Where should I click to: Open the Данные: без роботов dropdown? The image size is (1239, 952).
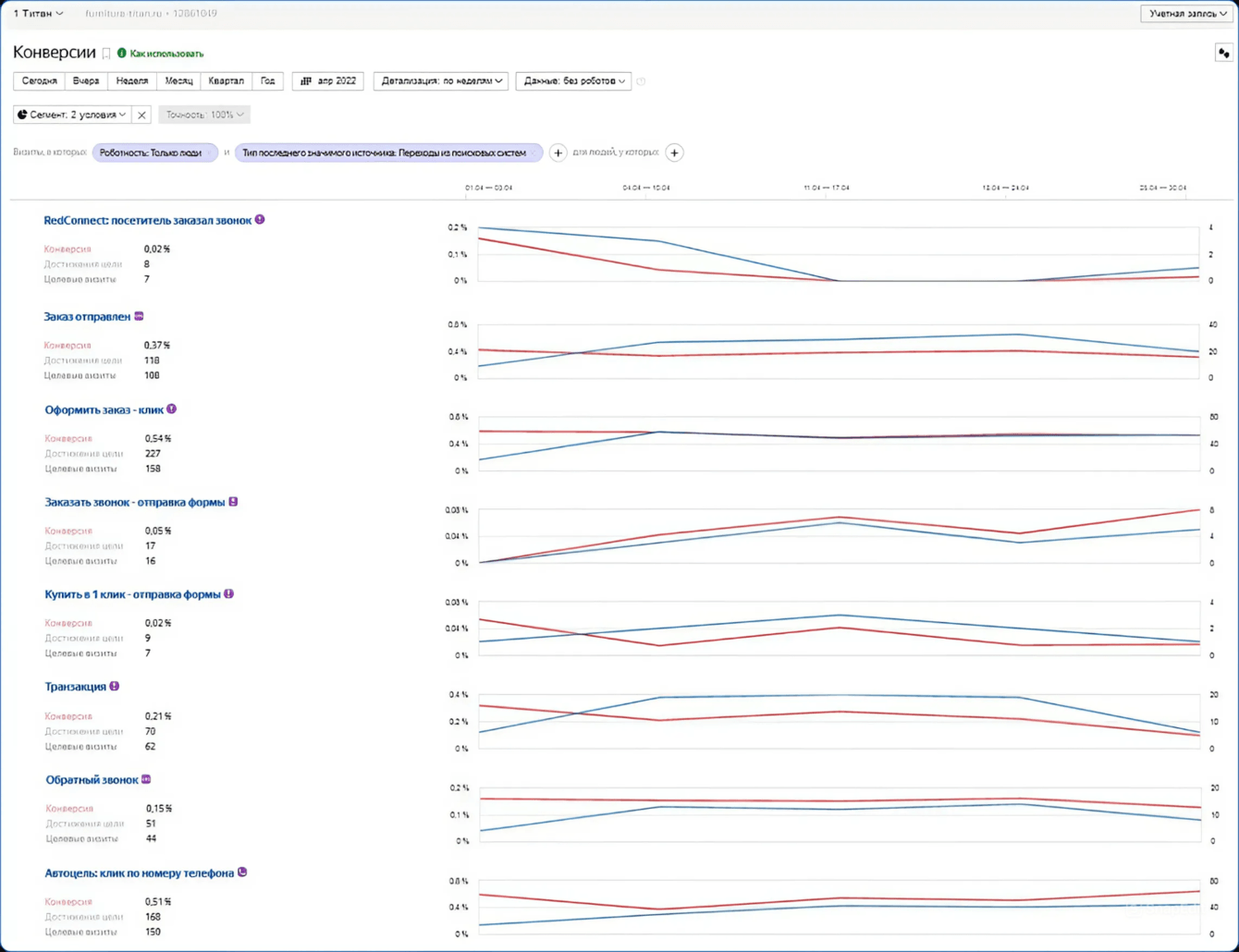click(573, 81)
